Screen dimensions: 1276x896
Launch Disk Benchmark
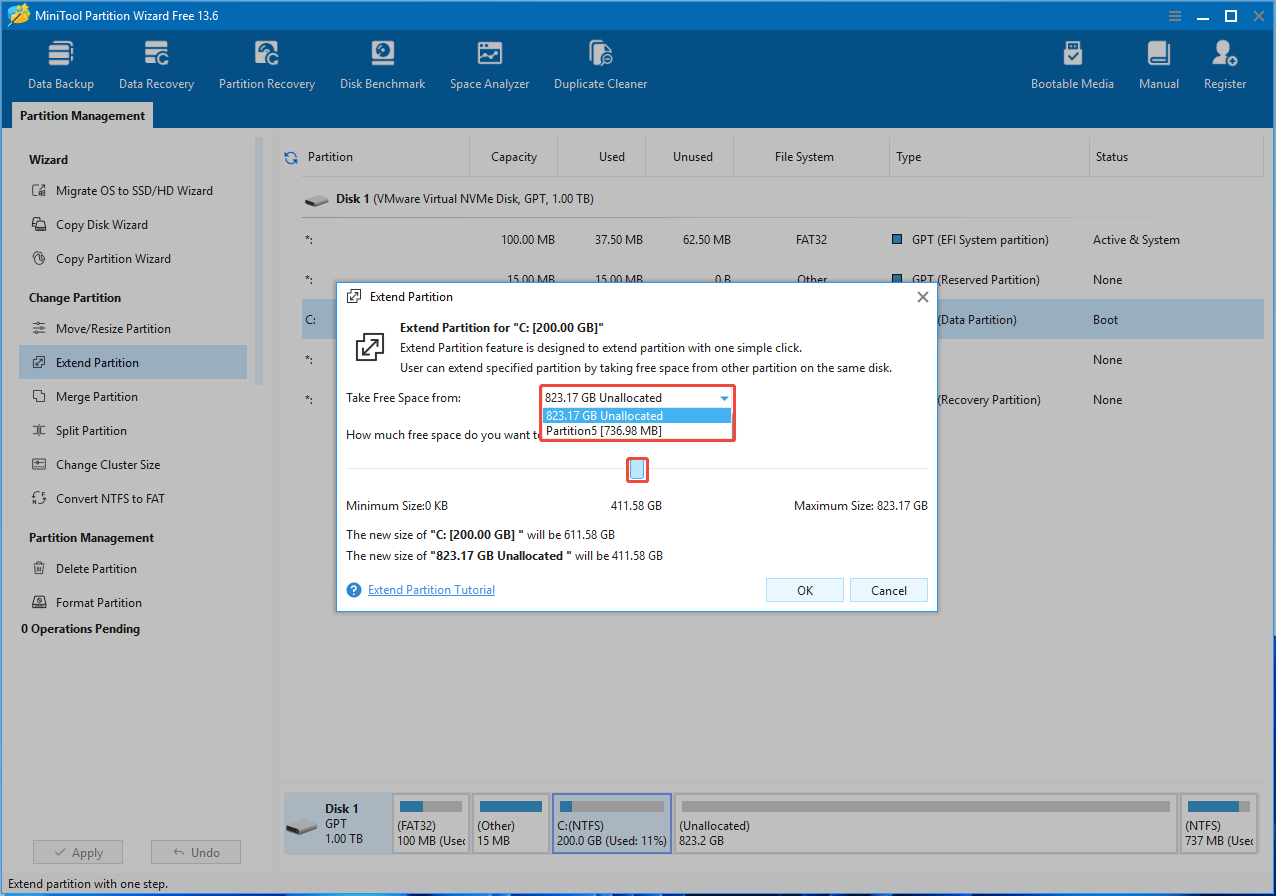(x=382, y=63)
